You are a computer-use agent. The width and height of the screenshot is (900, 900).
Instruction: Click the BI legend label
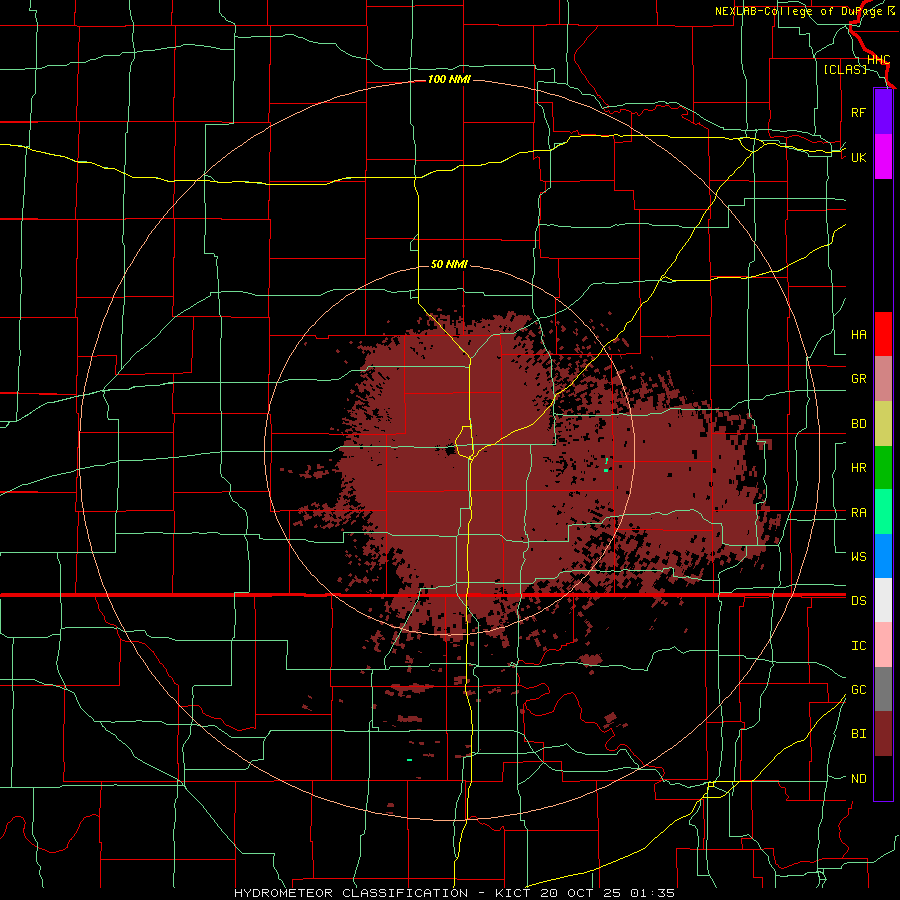pyautogui.click(x=858, y=734)
